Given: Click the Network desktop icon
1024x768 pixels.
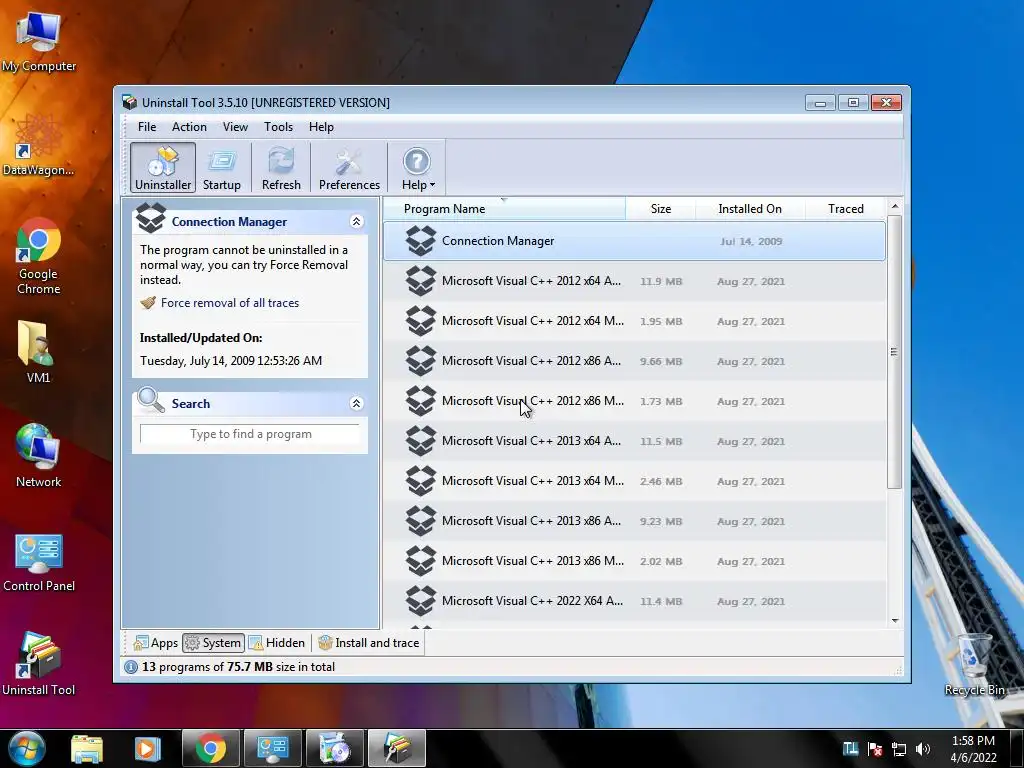Looking at the screenshot, I should 39,455.
